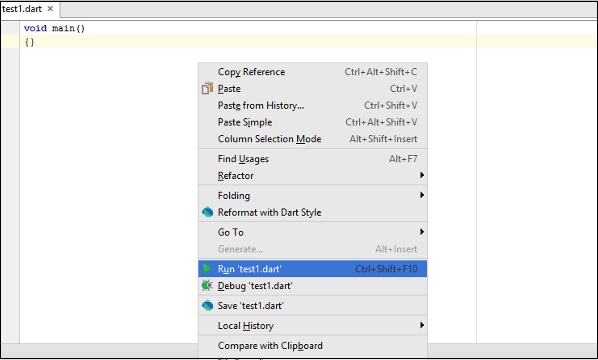Click Run 'test1.dart' text
Viewport: 598px width, 360px height.
[x=249, y=269]
